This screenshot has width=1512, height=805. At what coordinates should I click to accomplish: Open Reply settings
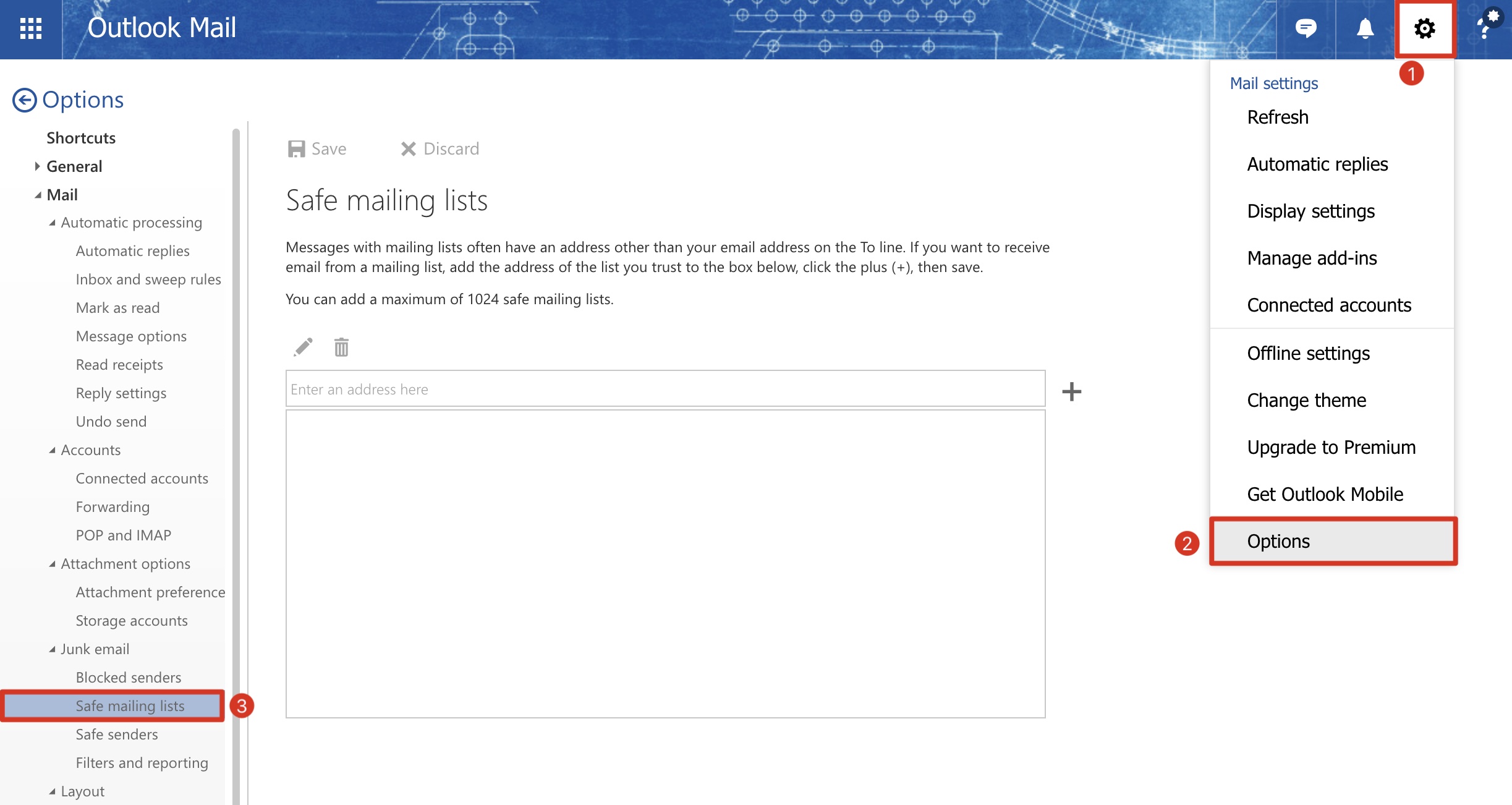coord(121,393)
